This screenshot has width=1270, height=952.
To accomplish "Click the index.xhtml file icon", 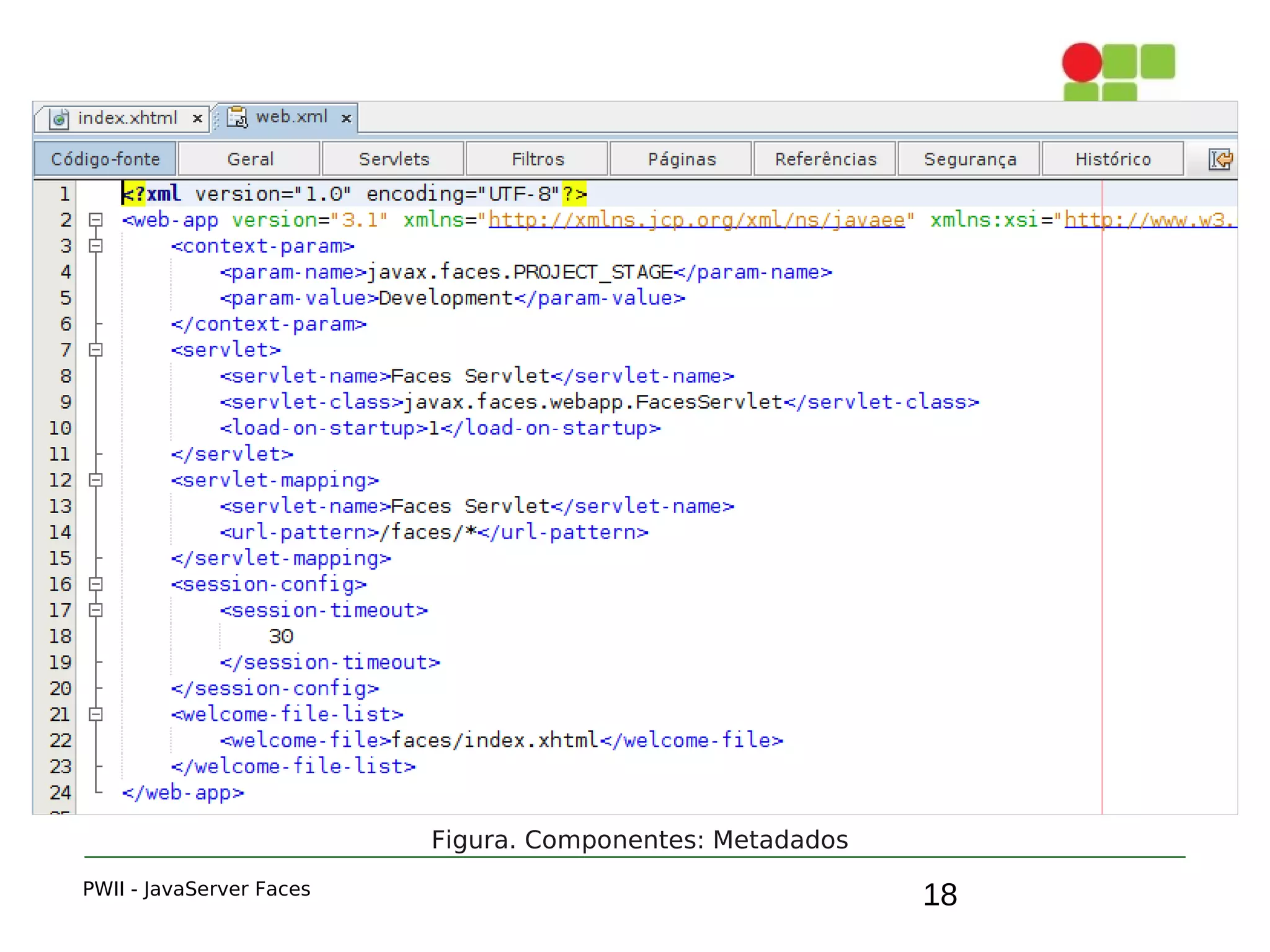I will [60, 118].
